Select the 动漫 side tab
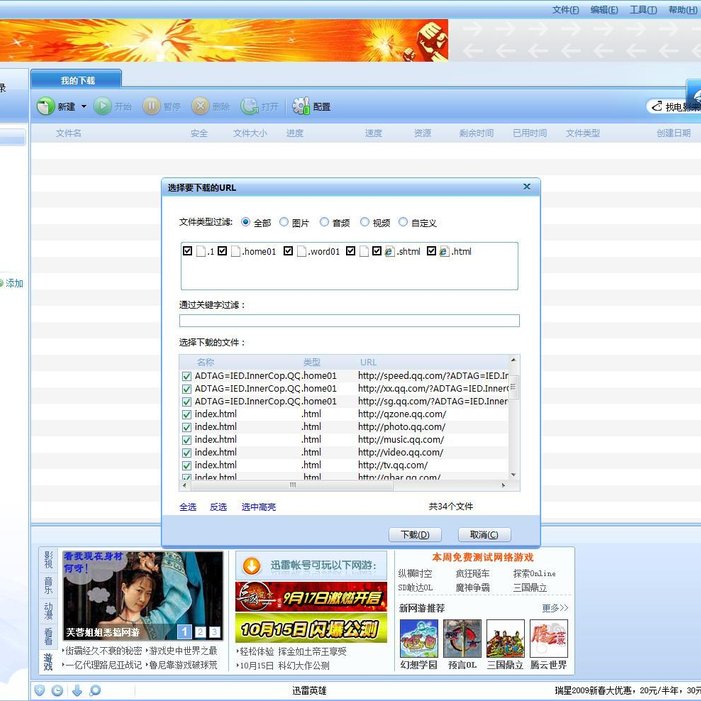The width and height of the screenshot is (701, 701). pos(48,611)
